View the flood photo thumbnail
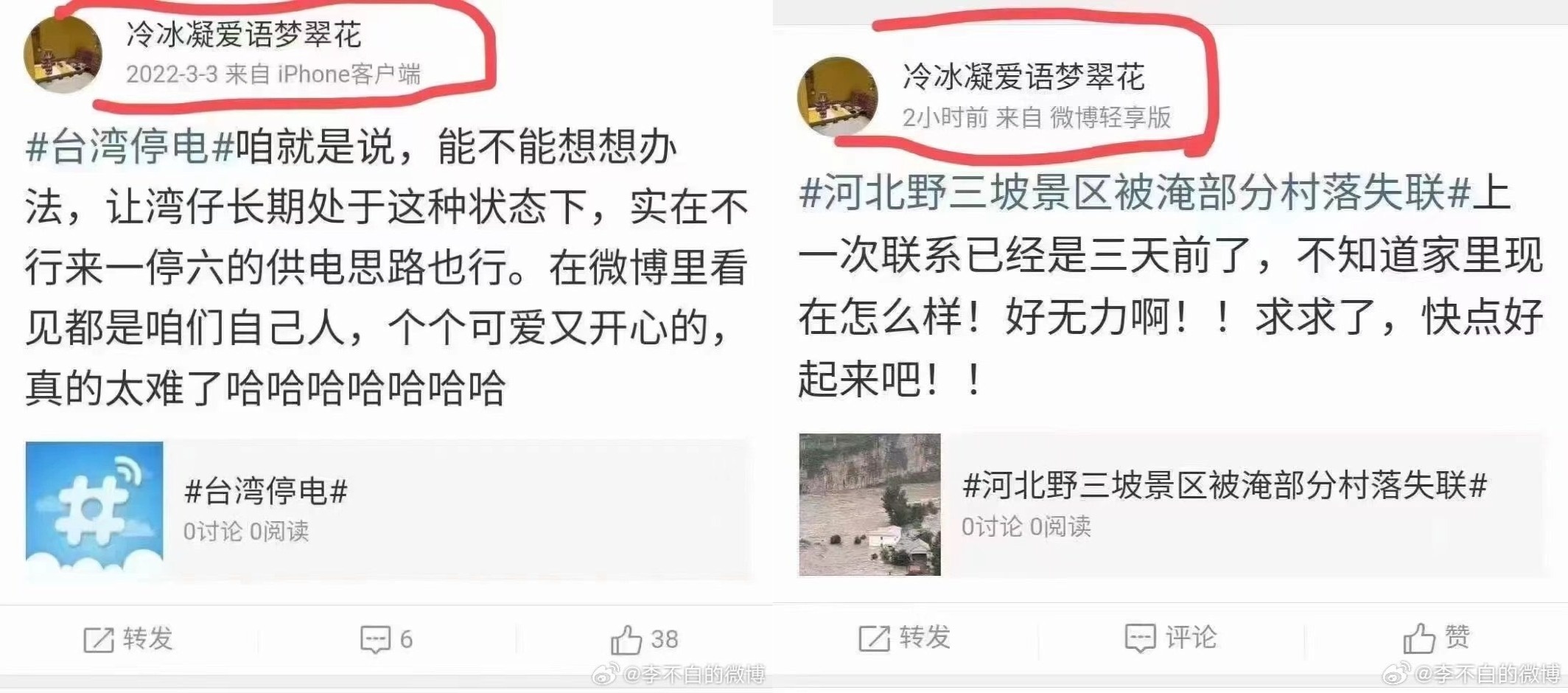This screenshot has height=693, width=1568. pyautogui.click(x=870, y=504)
